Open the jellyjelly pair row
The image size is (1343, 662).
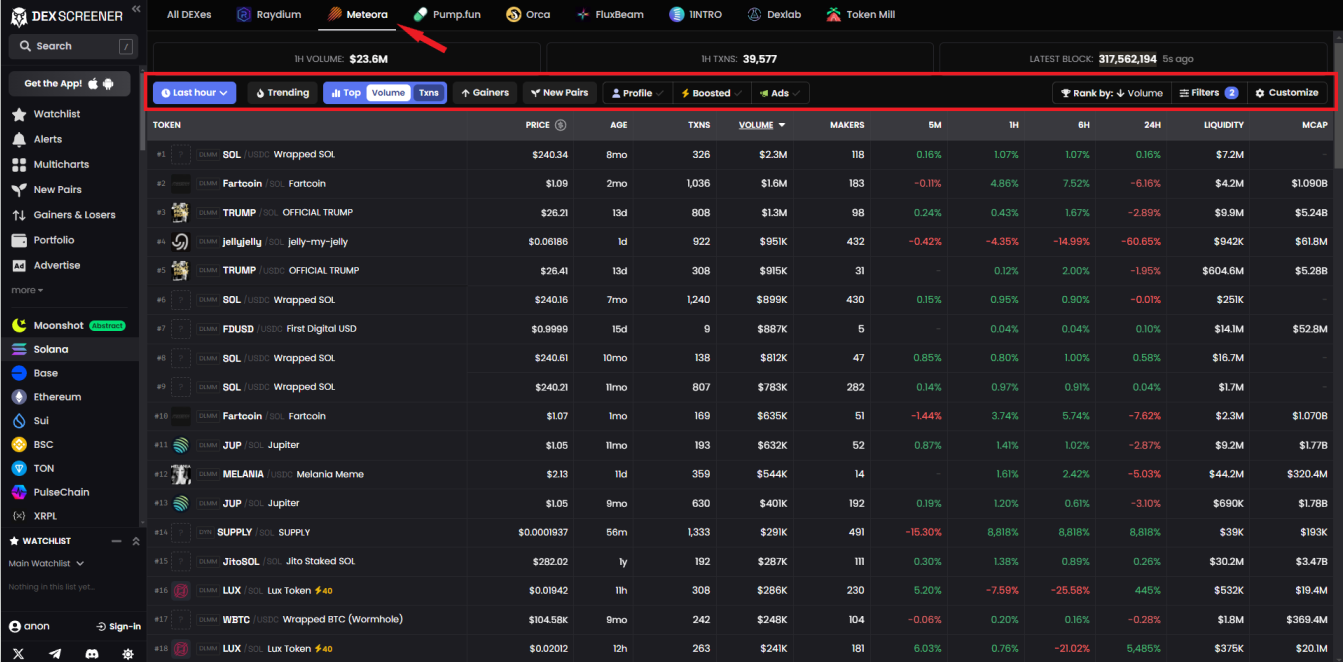coord(740,242)
